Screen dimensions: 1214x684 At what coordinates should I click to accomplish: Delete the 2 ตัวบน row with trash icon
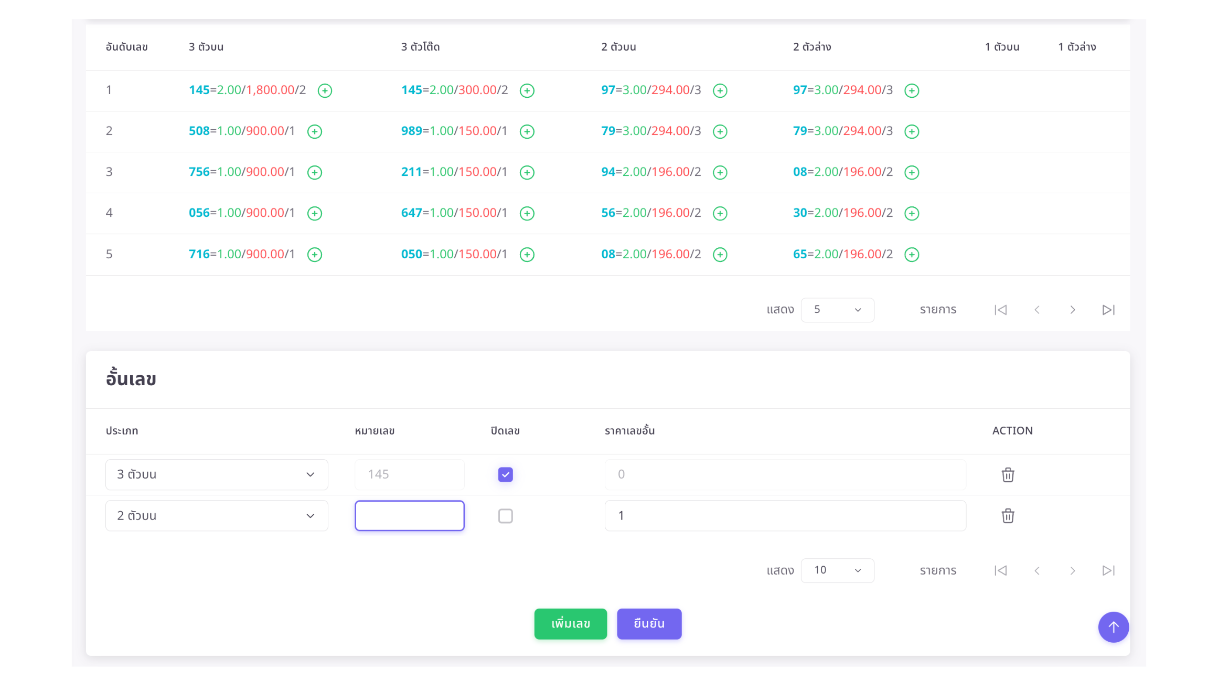1008,516
